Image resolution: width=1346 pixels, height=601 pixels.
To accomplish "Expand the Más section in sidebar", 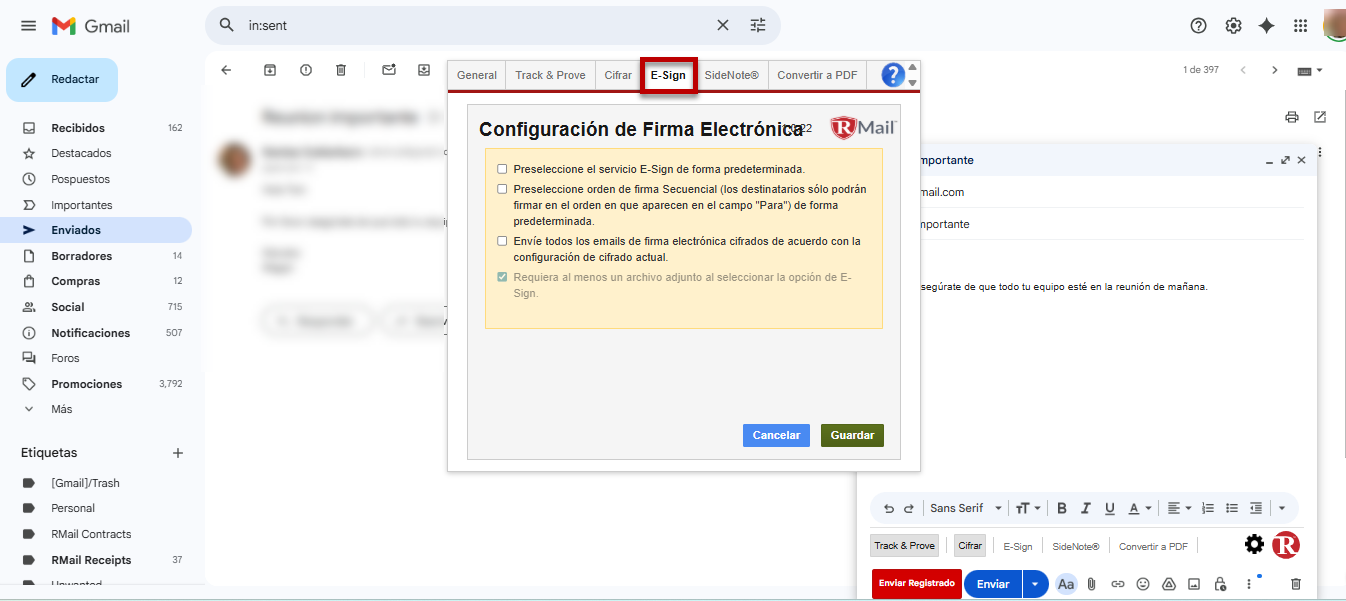I will pyautogui.click(x=61, y=409).
